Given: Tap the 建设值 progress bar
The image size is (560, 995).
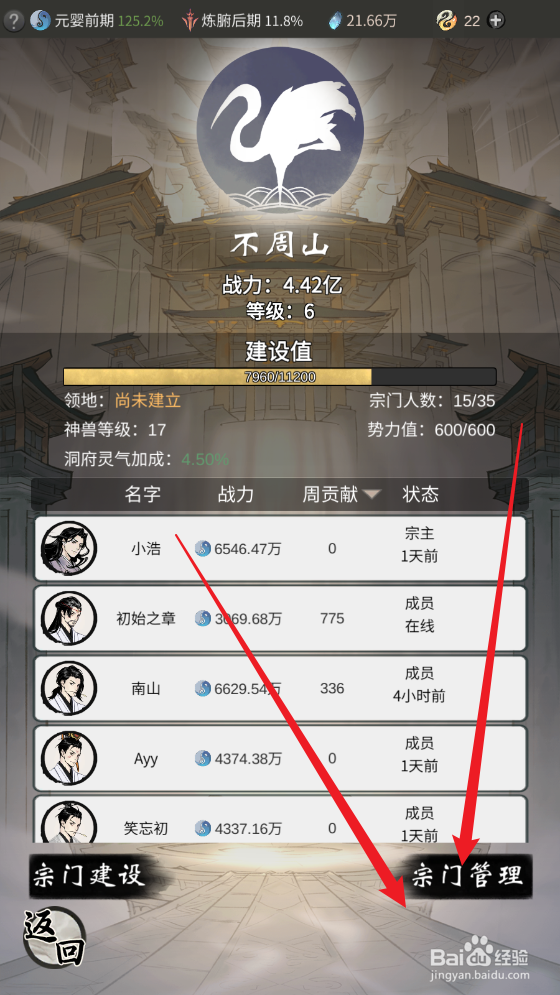Looking at the screenshot, I should point(280,377).
